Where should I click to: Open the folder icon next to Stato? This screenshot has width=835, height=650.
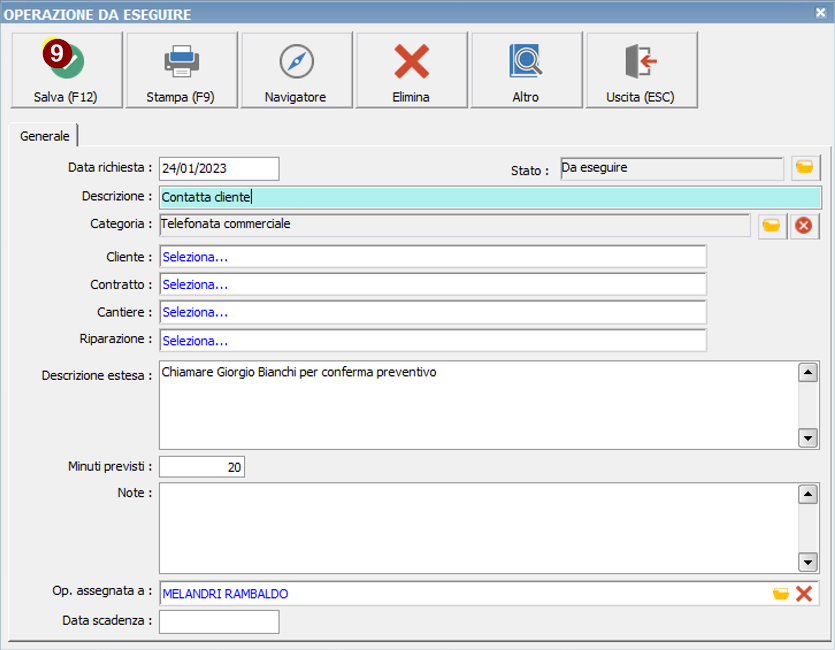[805, 168]
